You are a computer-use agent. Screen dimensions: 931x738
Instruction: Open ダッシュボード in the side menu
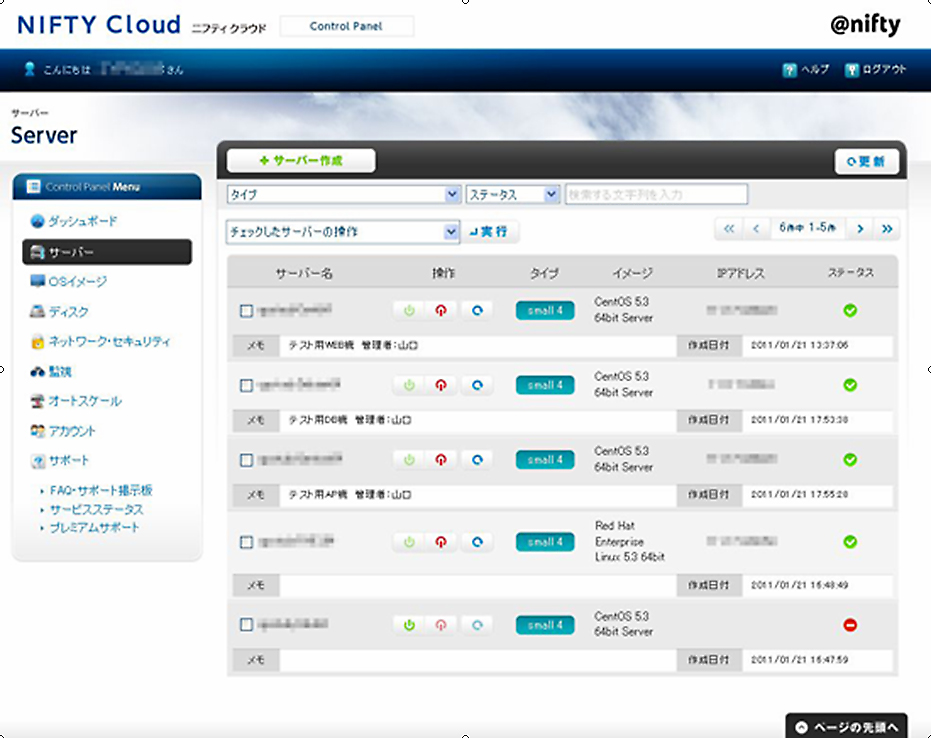[x=82, y=221]
